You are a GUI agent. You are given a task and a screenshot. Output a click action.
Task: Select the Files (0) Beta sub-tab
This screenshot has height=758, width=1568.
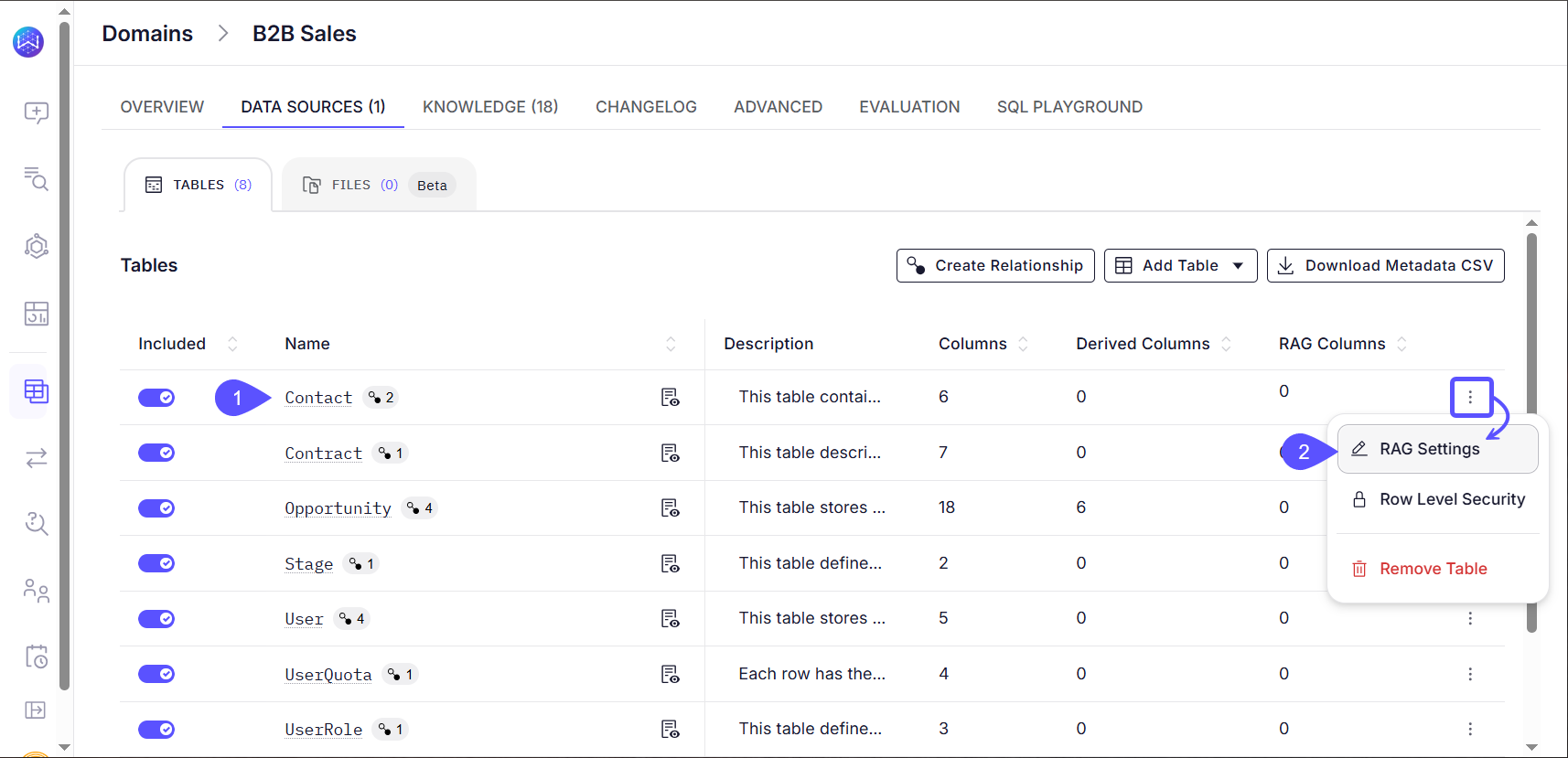coord(379,185)
